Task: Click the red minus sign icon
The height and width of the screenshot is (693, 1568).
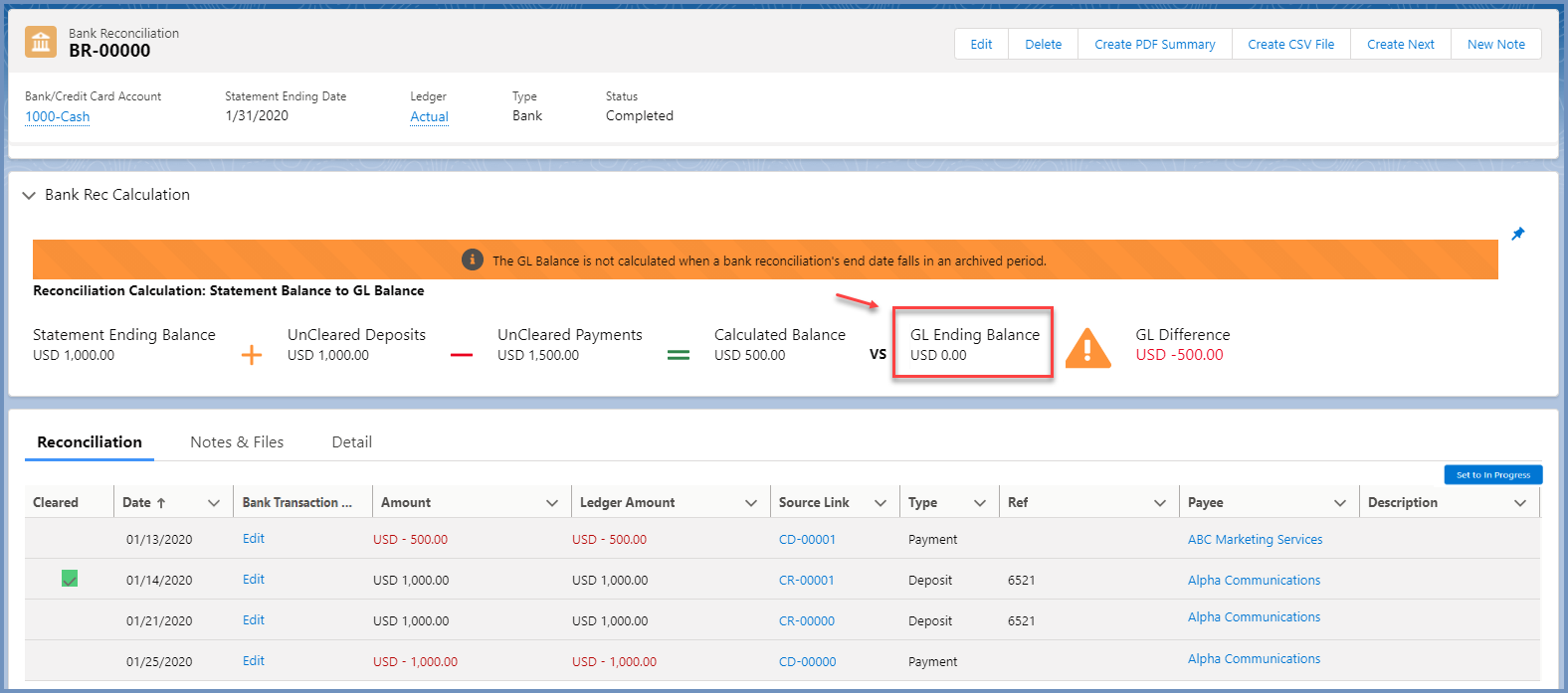Action: [462, 355]
